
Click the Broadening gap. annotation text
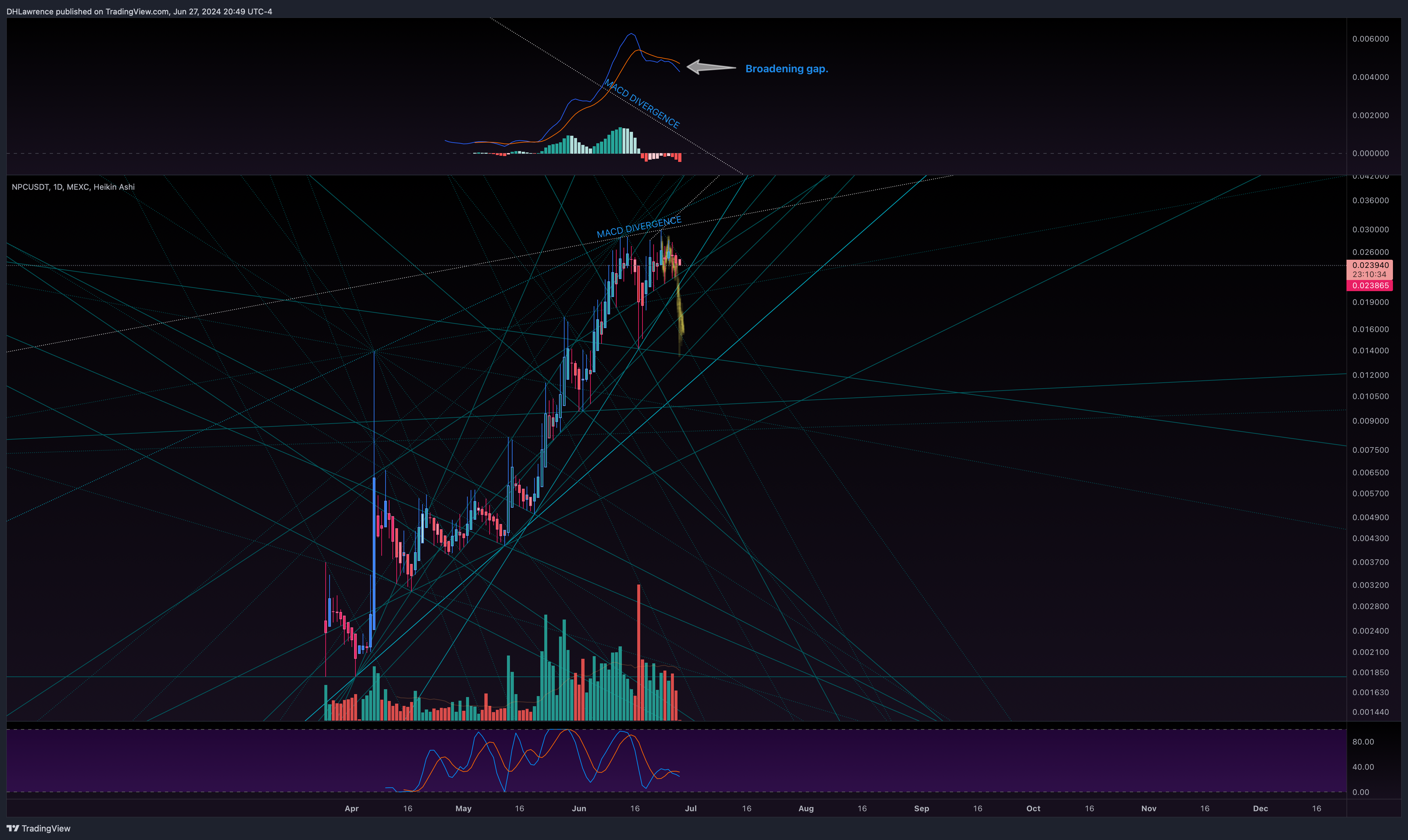click(x=786, y=68)
